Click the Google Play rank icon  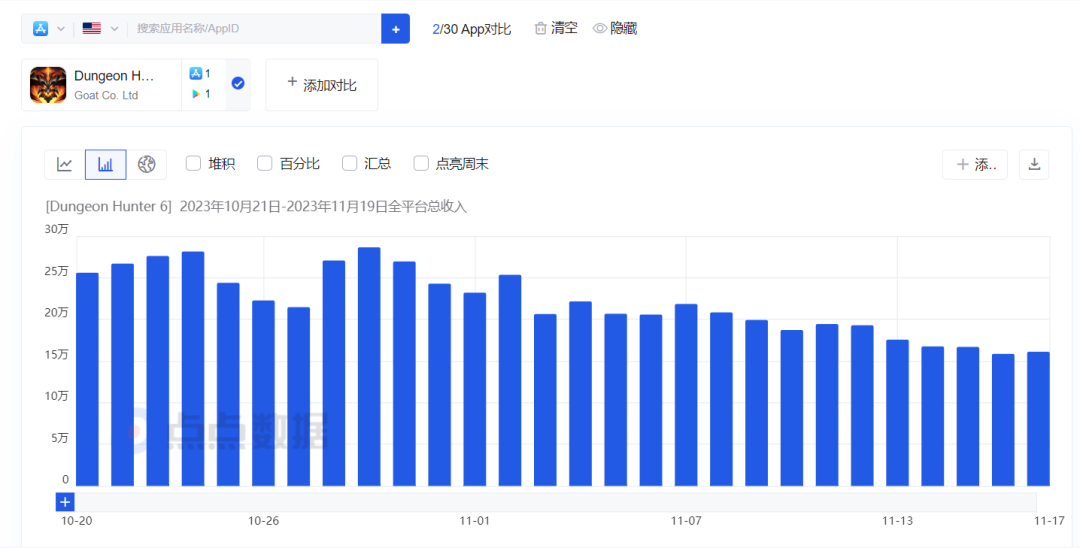click(x=196, y=94)
